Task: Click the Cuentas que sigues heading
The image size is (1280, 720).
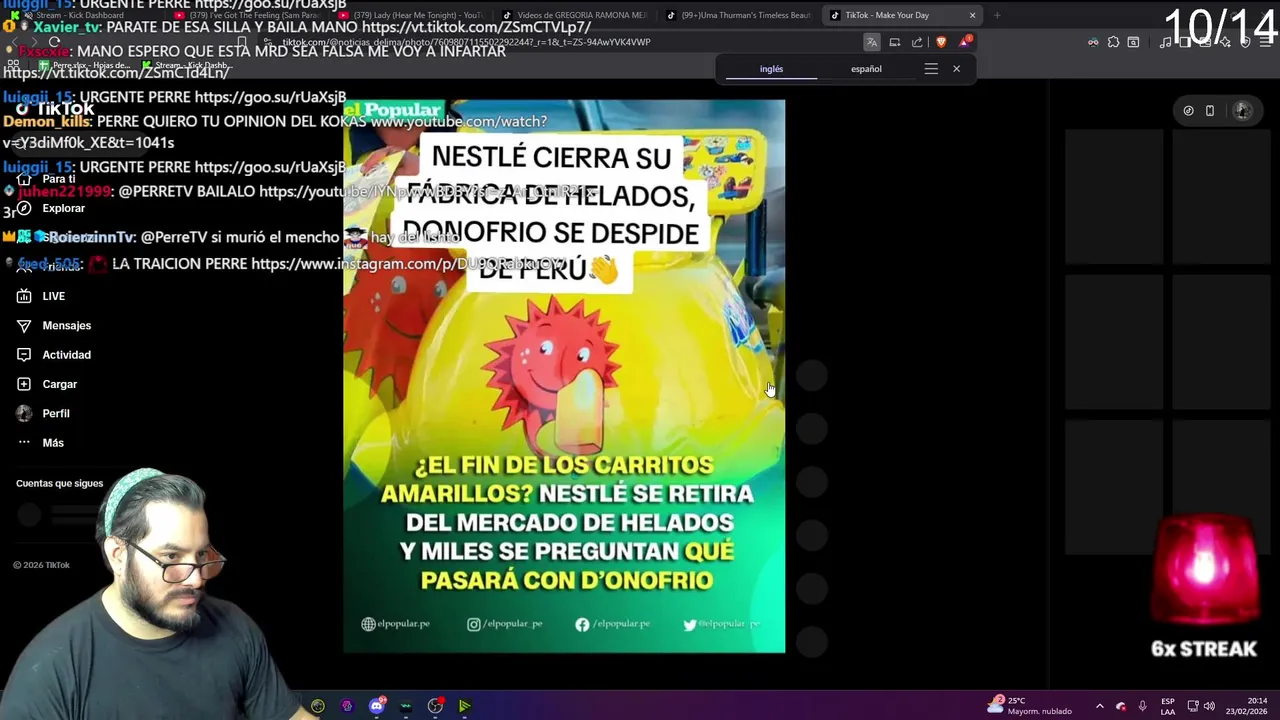Action: coord(59,483)
